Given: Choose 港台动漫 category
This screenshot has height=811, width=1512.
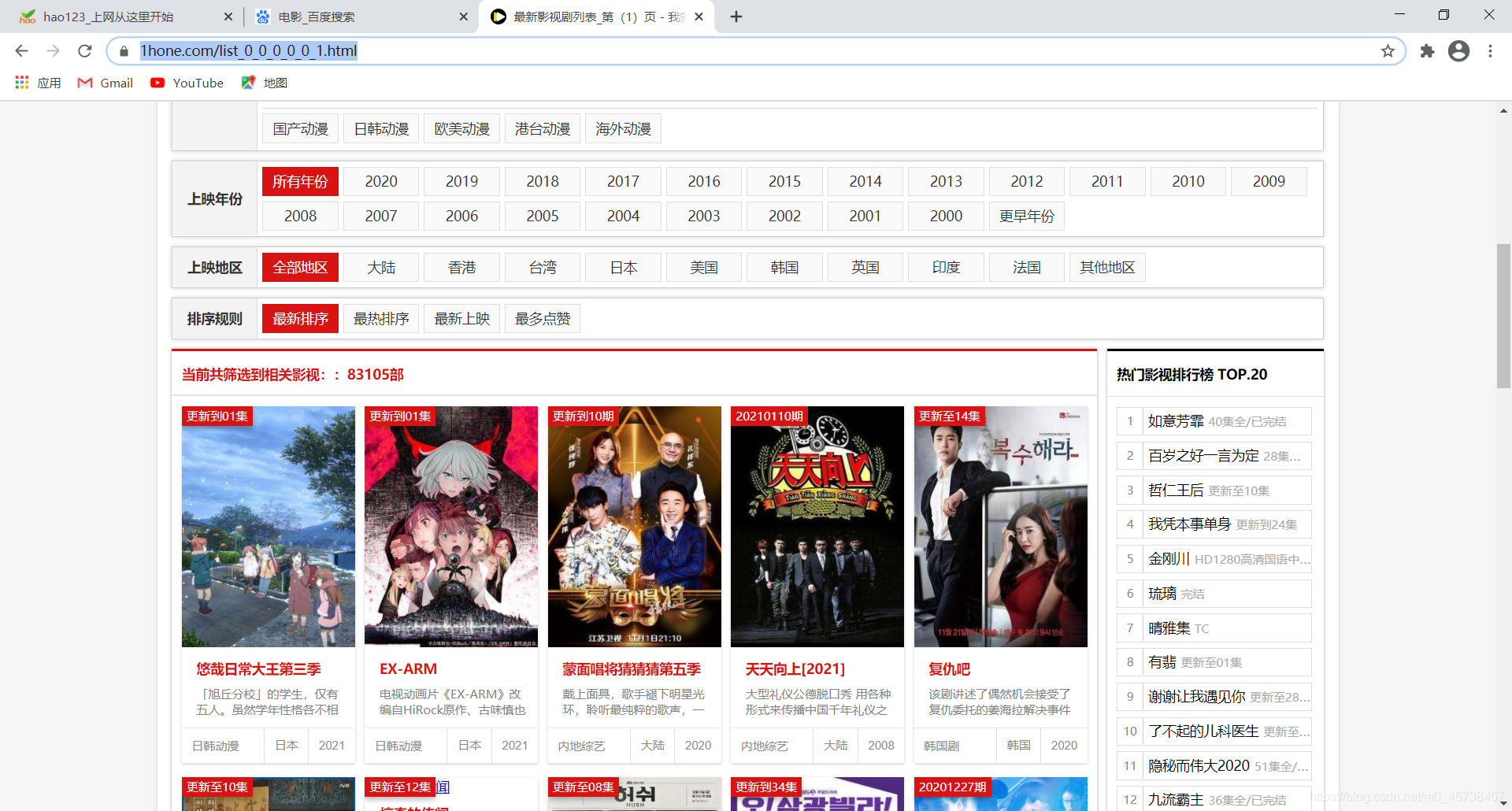Looking at the screenshot, I should click(x=543, y=128).
